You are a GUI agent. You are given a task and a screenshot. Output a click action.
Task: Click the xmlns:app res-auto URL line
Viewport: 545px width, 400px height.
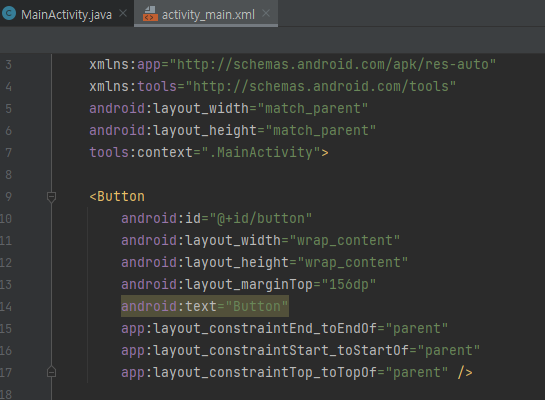click(292, 65)
